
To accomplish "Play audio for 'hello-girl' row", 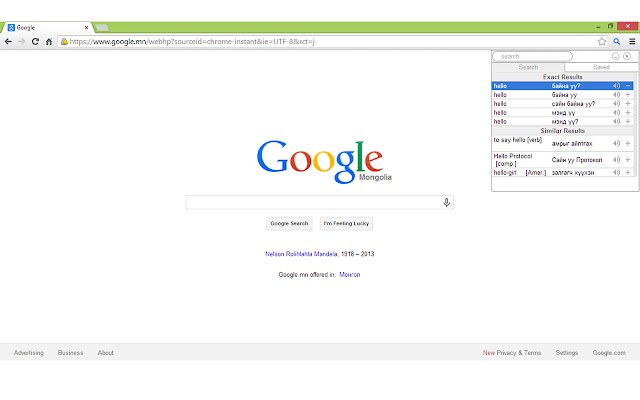I will tap(616, 173).
